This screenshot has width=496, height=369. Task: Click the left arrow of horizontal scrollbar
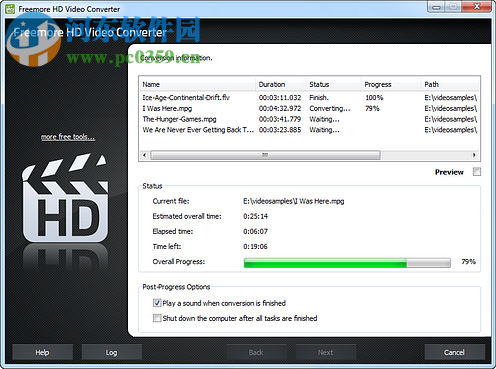coord(144,155)
